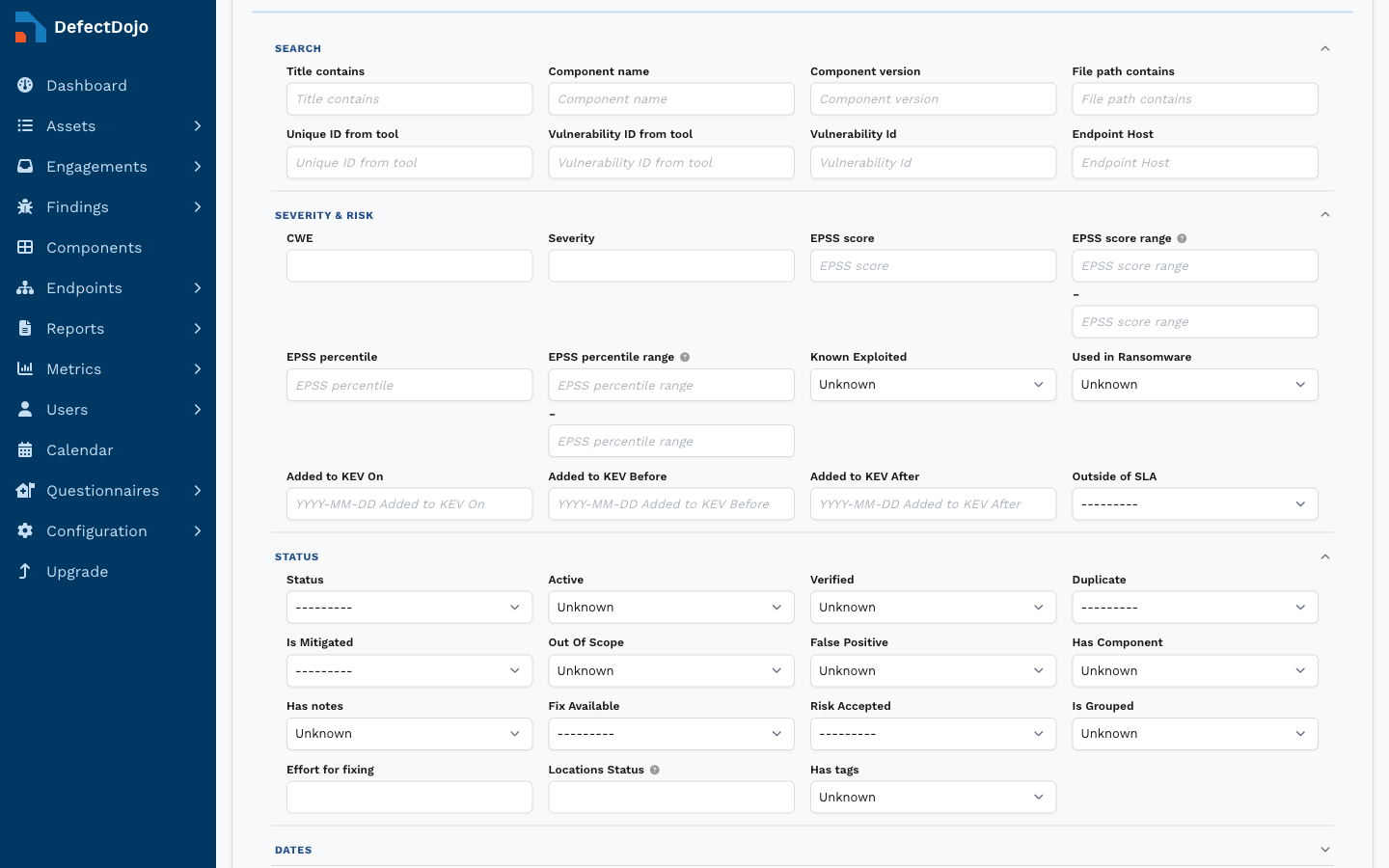Click the Added to KEV On field
This screenshot has width=1389, height=868.
tap(409, 503)
